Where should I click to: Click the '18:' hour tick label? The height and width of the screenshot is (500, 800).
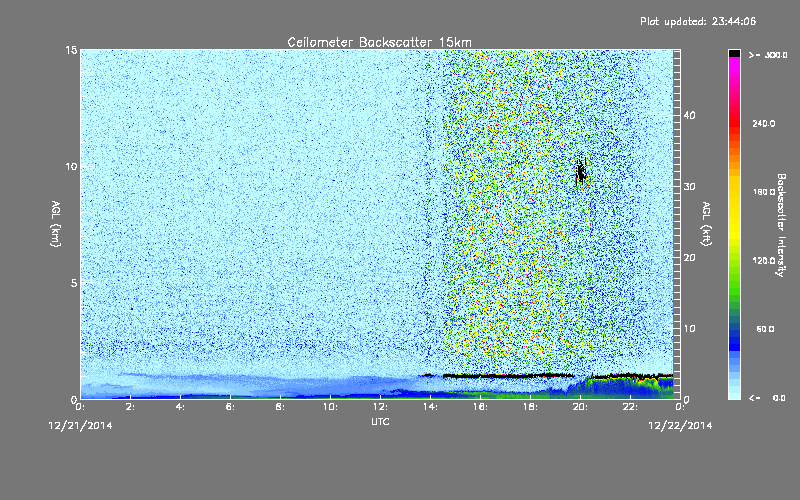point(530,407)
